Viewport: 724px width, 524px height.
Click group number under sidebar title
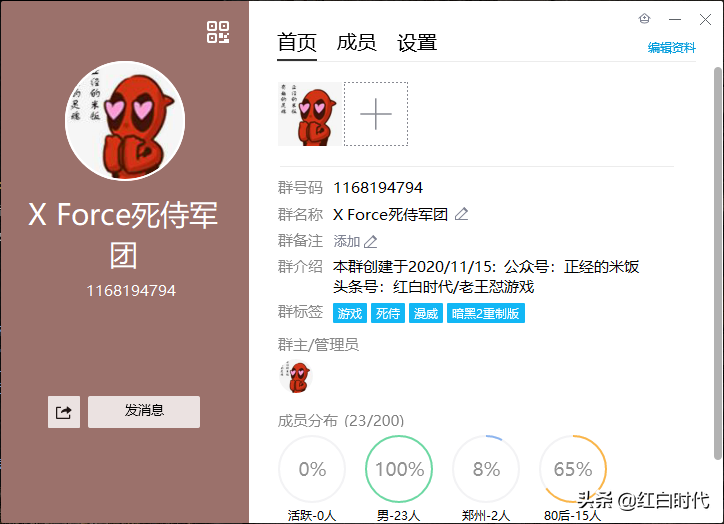[x=131, y=290]
